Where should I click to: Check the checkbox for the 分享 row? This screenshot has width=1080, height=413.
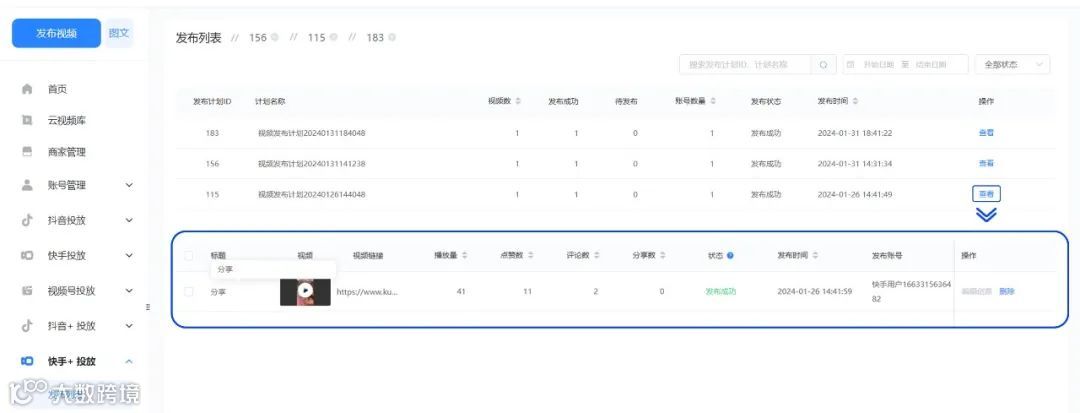(189, 292)
